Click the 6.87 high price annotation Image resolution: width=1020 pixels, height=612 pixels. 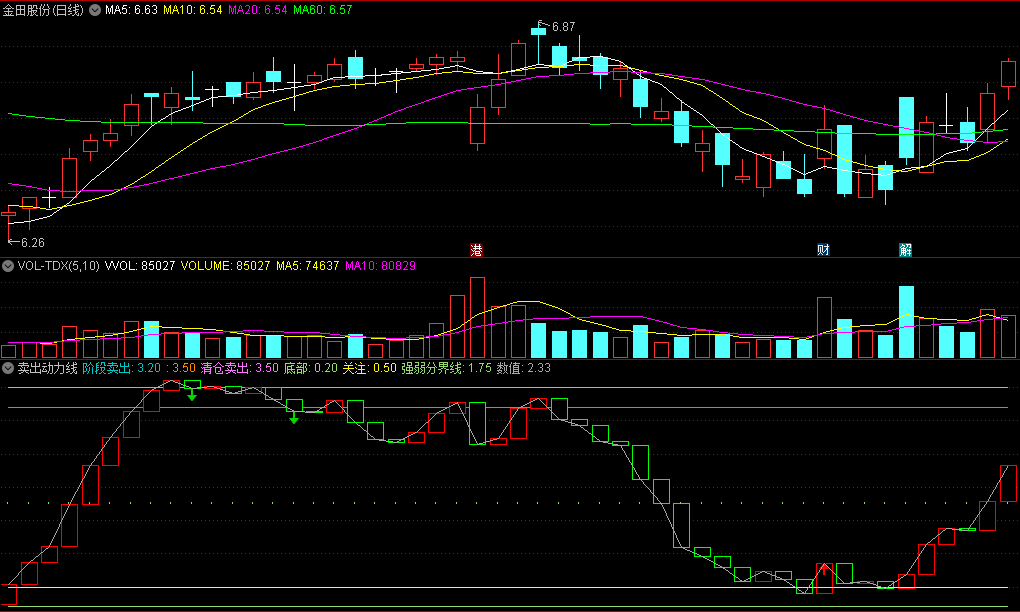[563, 27]
